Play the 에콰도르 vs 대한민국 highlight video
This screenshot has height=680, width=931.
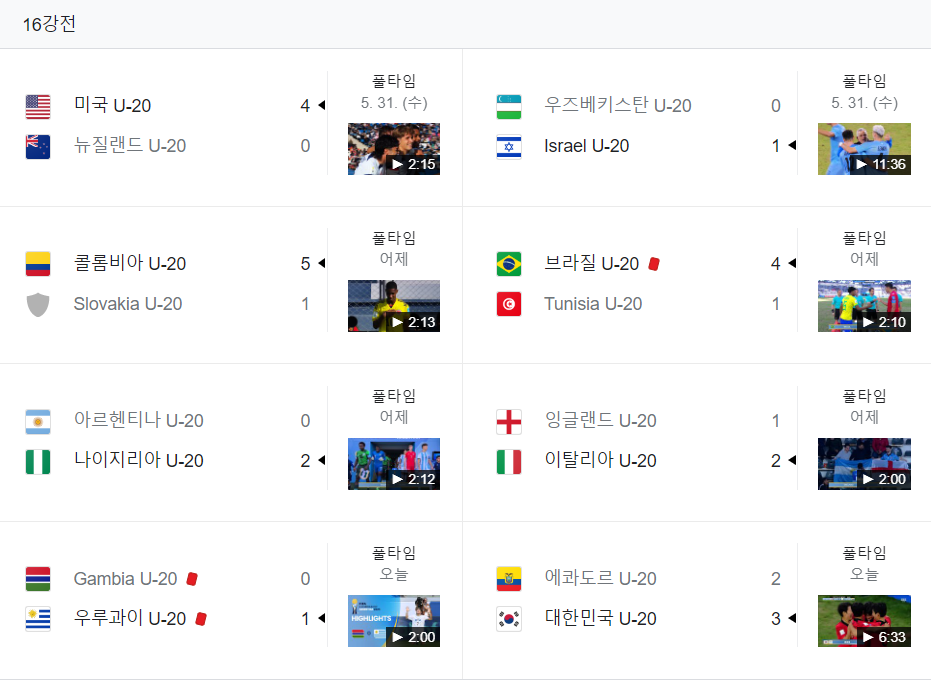[864, 620]
